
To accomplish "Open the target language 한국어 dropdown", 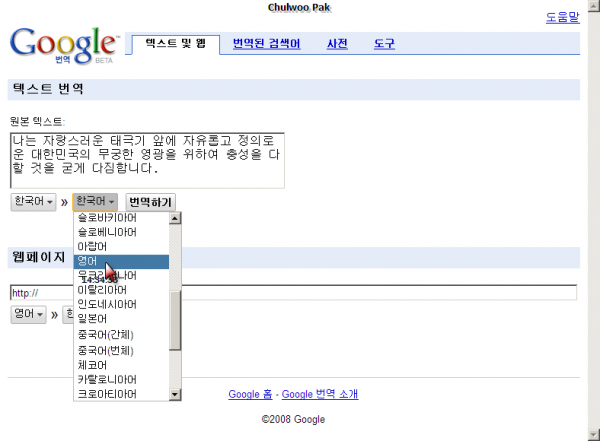I will [x=95, y=201].
